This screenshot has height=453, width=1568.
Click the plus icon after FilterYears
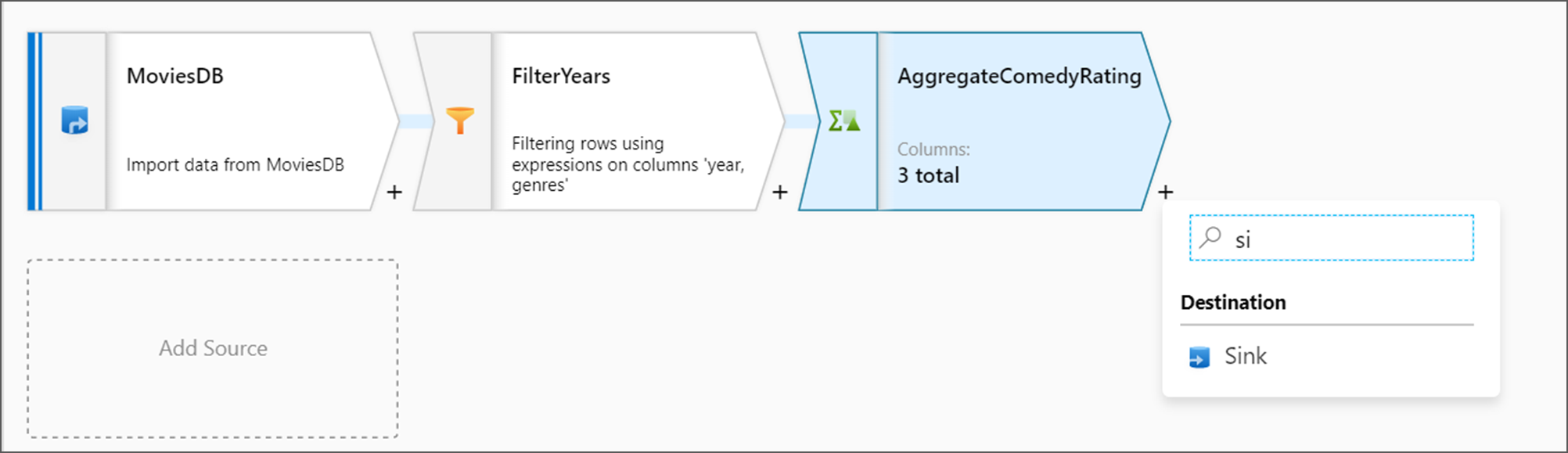779,189
